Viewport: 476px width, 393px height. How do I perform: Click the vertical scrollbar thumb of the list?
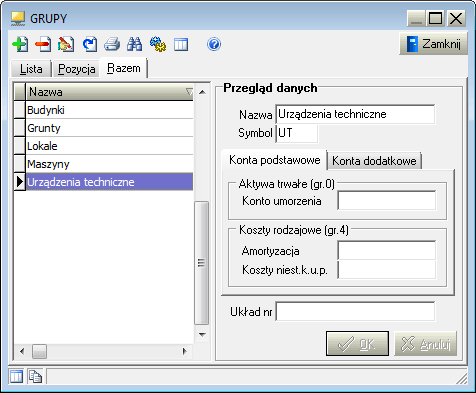tap(201, 263)
